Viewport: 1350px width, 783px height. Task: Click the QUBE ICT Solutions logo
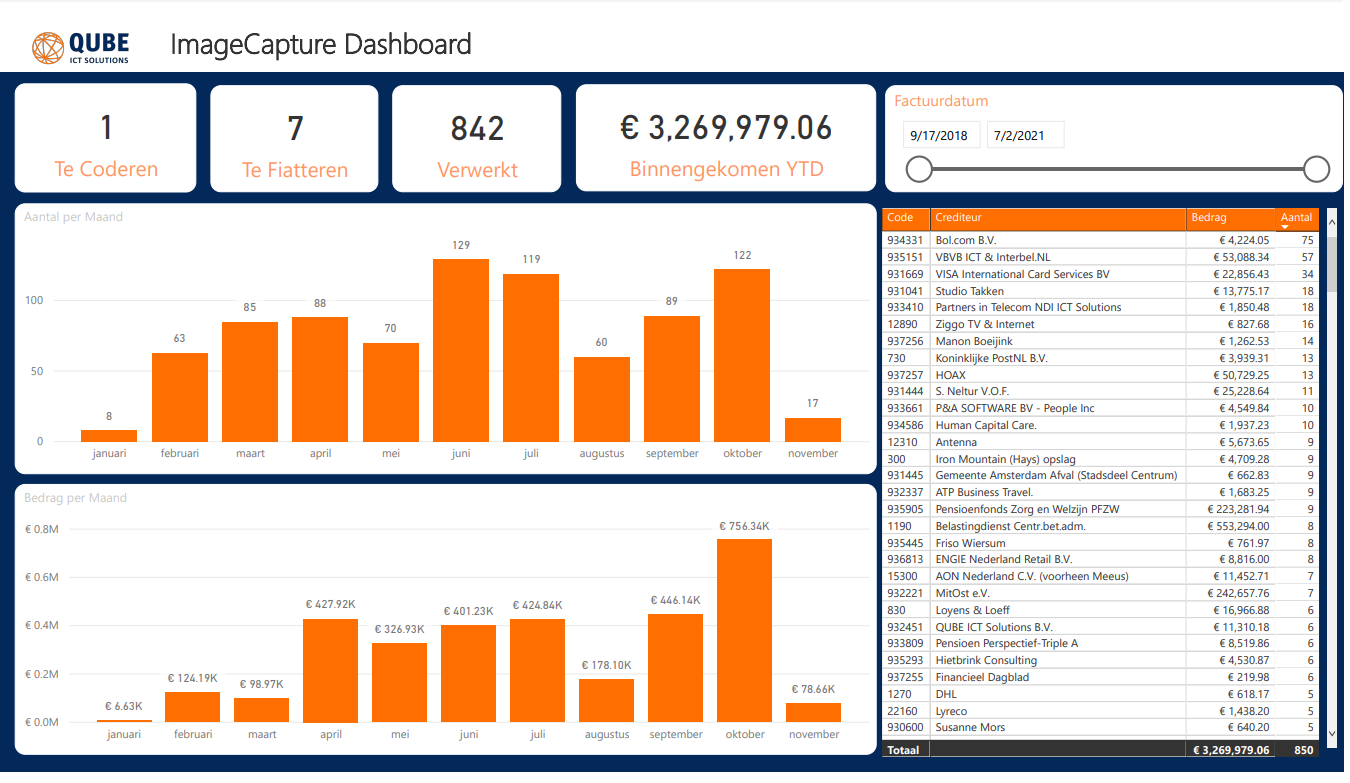pos(81,46)
